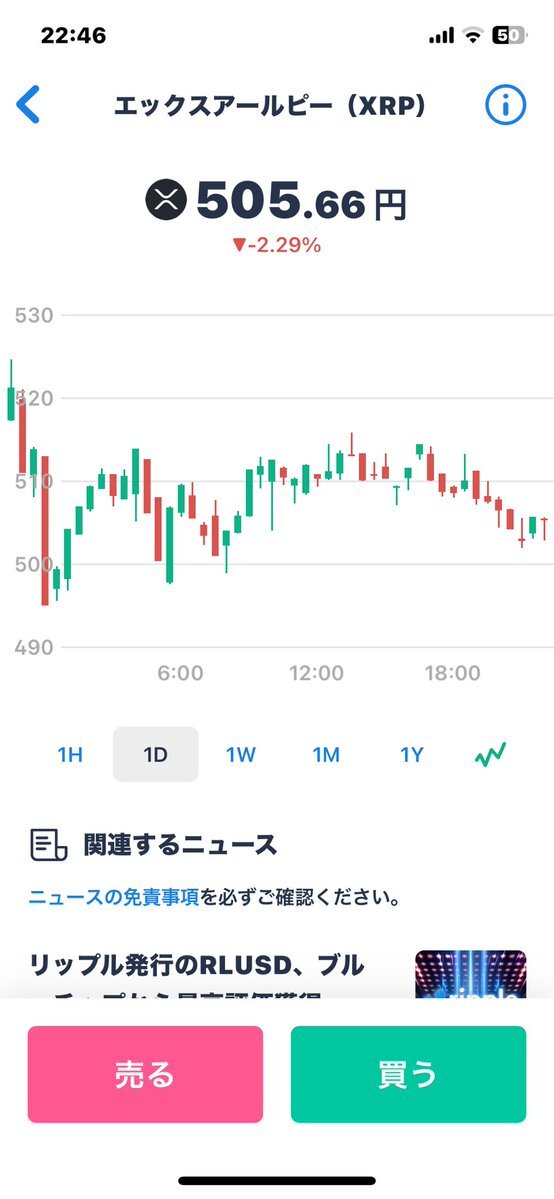554x1199 pixels.
Task: Tap the pink 売る sell button
Action: 145,1074
